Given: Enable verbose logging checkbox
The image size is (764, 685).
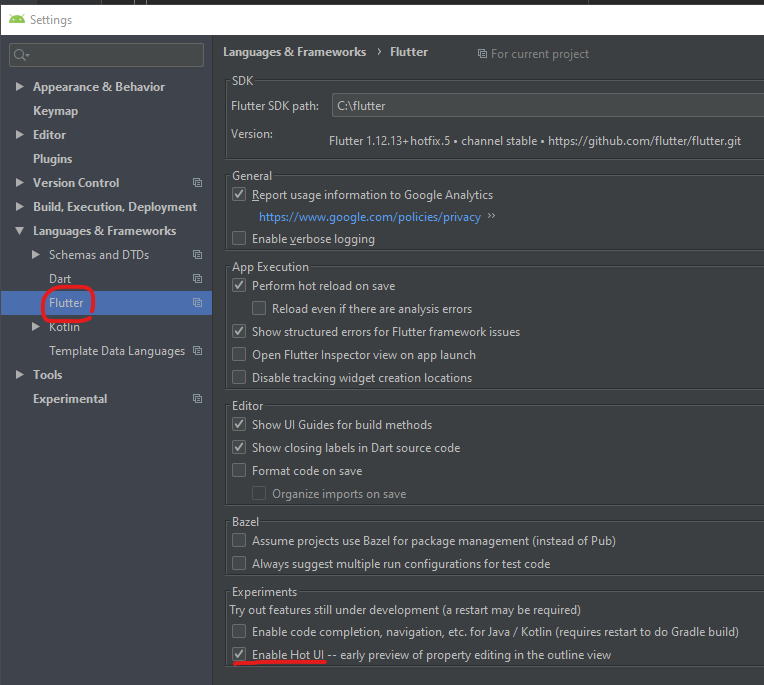Looking at the screenshot, I should (239, 238).
